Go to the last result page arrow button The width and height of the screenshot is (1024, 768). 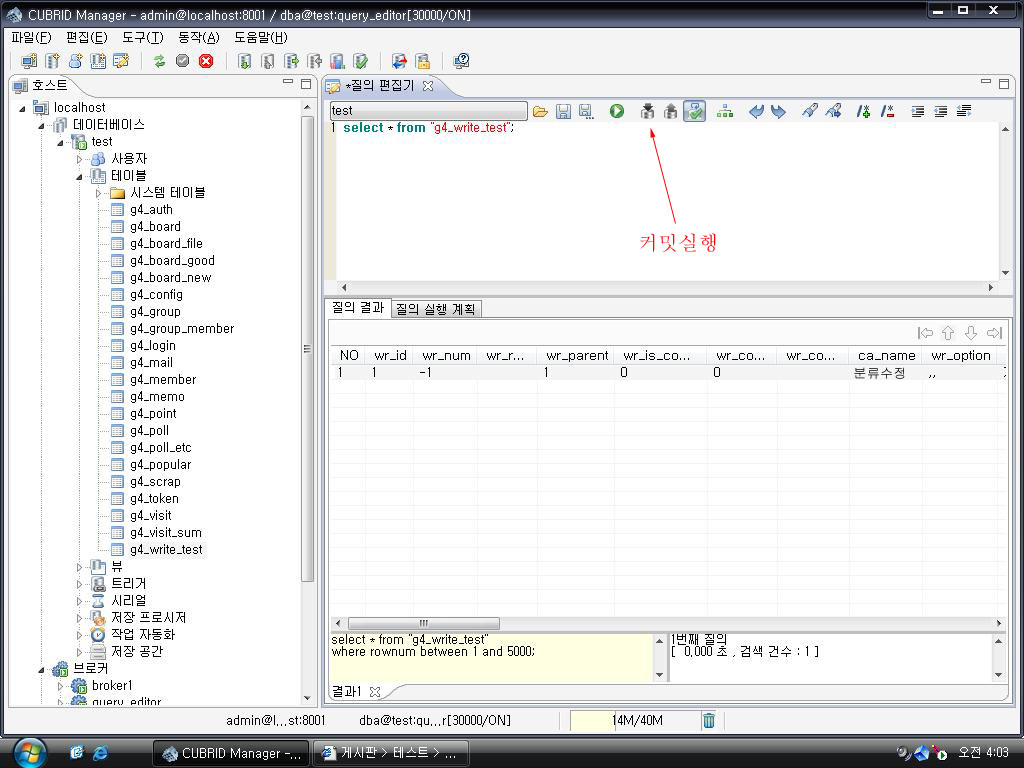(994, 334)
